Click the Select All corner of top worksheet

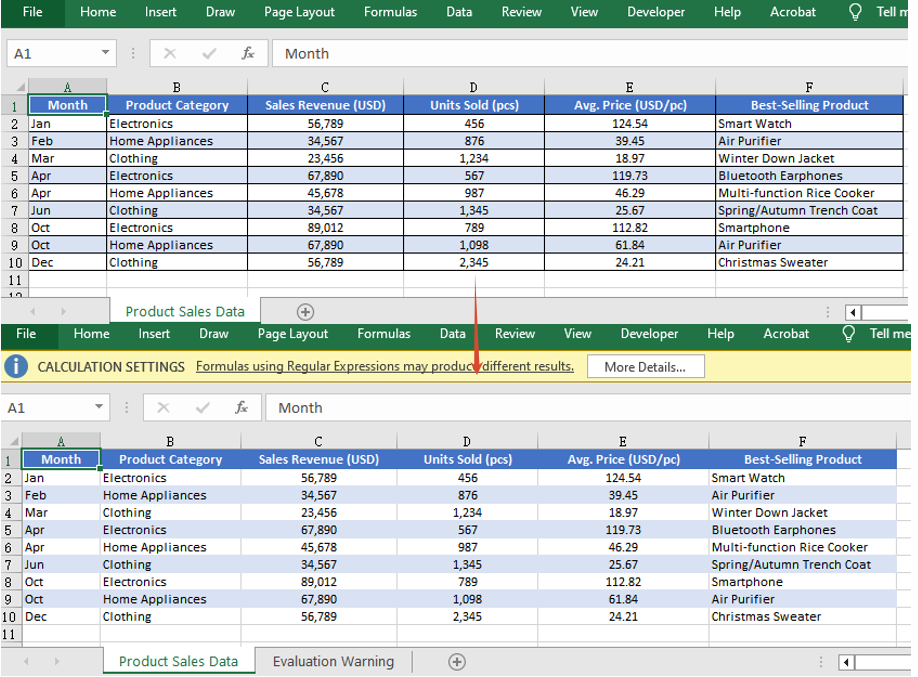tap(20, 87)
